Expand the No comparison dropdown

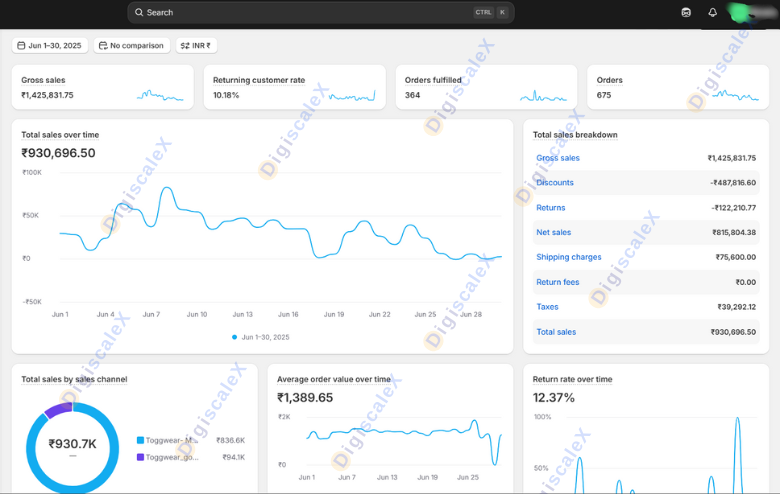[132, 45]
